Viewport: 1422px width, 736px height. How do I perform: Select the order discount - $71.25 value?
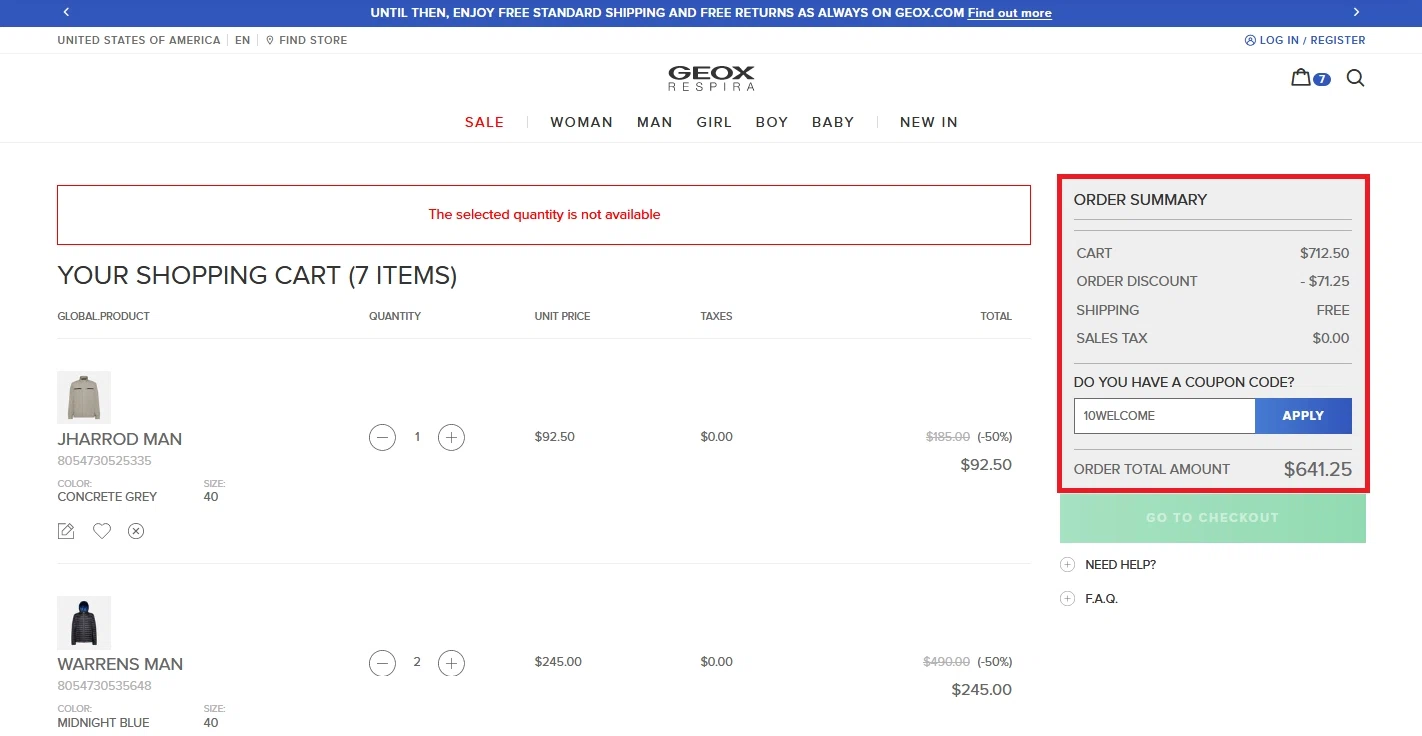tap(1325, 281)
